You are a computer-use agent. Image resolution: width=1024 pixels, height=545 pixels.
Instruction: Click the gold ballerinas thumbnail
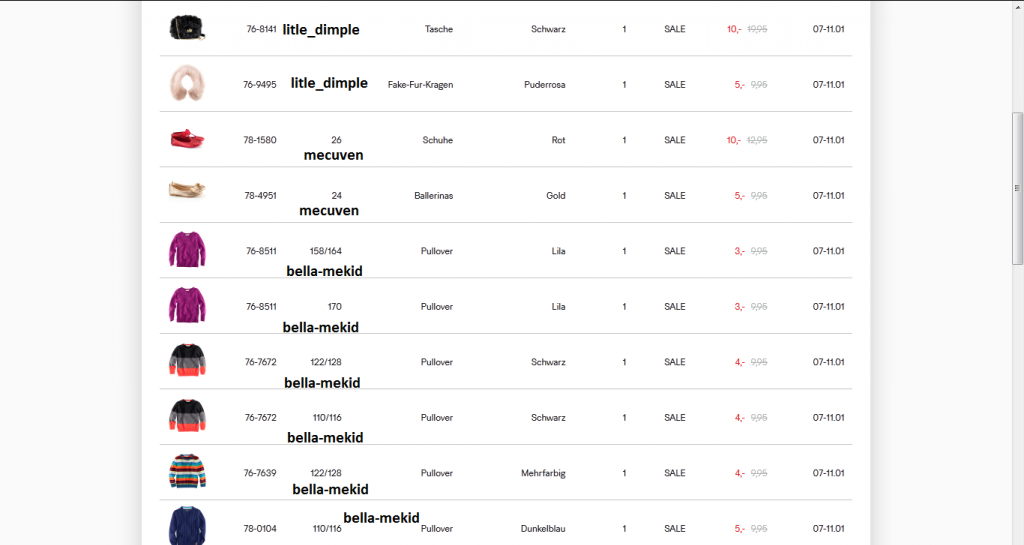[187, 192]
